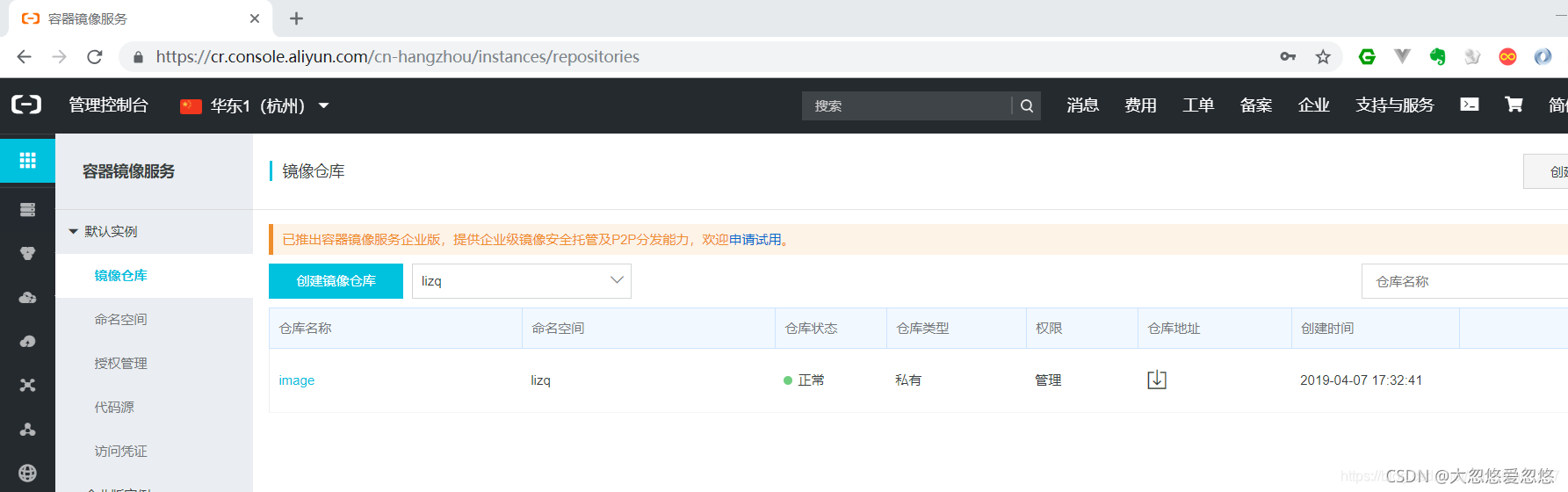Select 授权管理 in left navigation
Viewport: 1568px width, 492px height.
pyautogui.click(x=120, y=364)
